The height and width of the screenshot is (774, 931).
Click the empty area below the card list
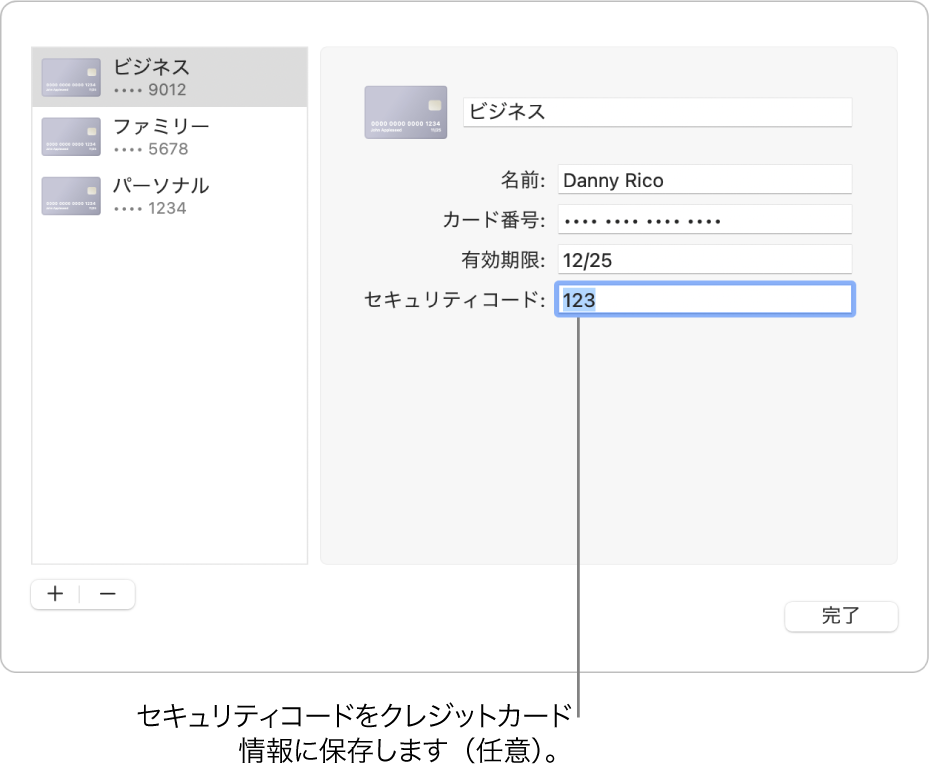[x=169, y=400]
